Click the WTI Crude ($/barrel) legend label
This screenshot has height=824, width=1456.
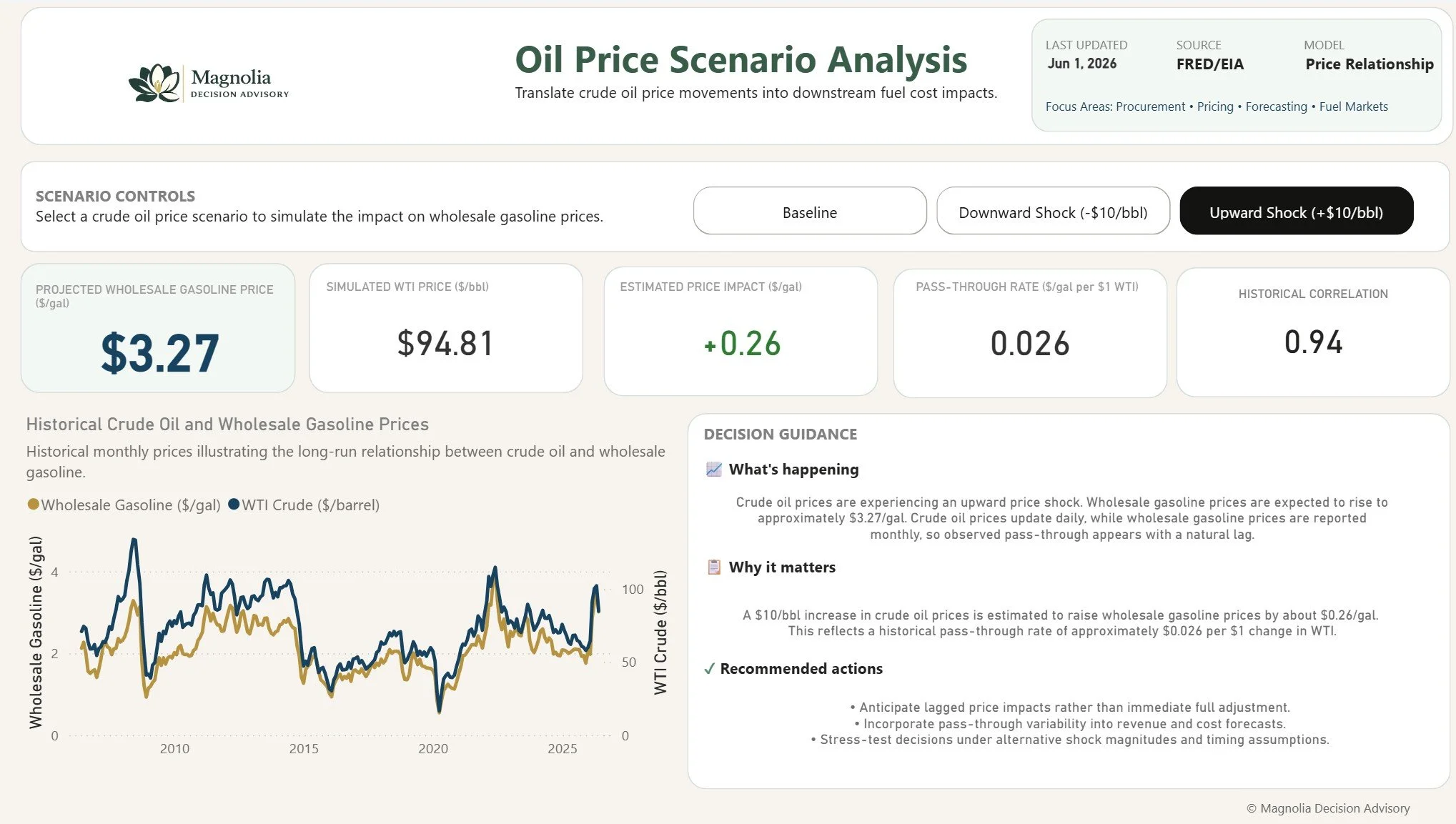click(311, 505)
